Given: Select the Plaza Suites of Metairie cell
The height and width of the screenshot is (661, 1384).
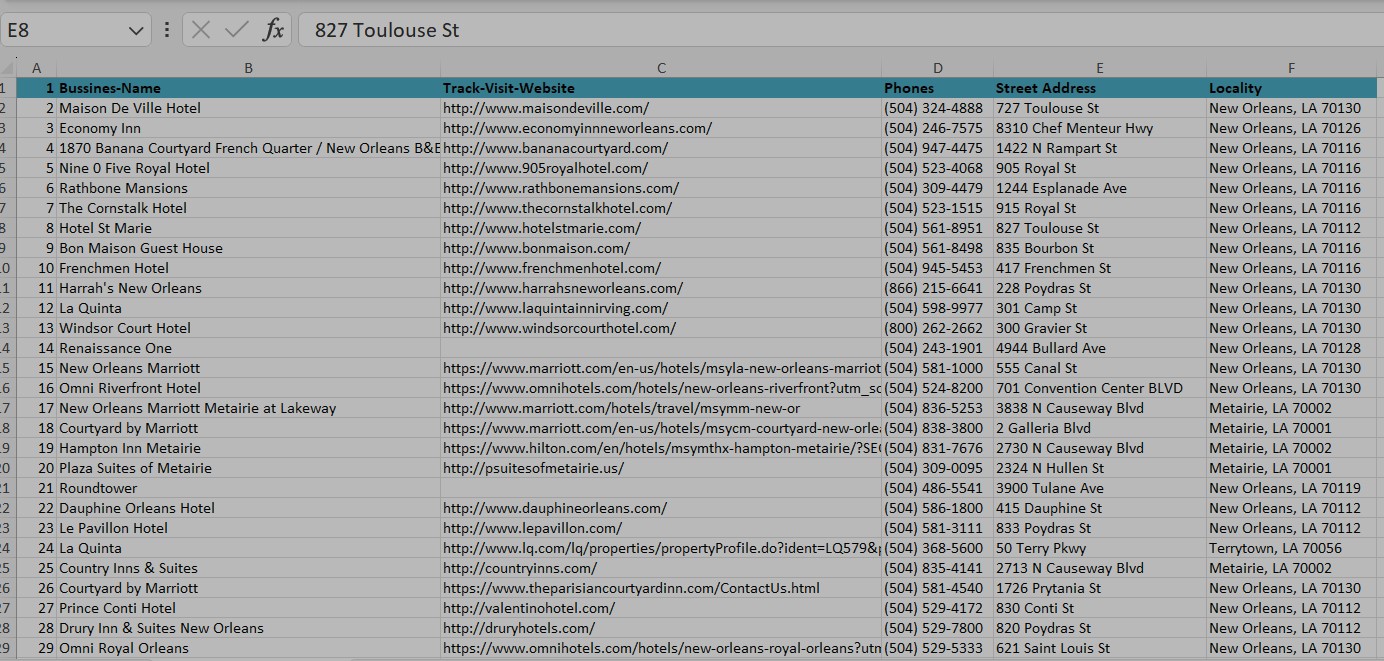Looking at the screenshot, I should tap(249, 468).
